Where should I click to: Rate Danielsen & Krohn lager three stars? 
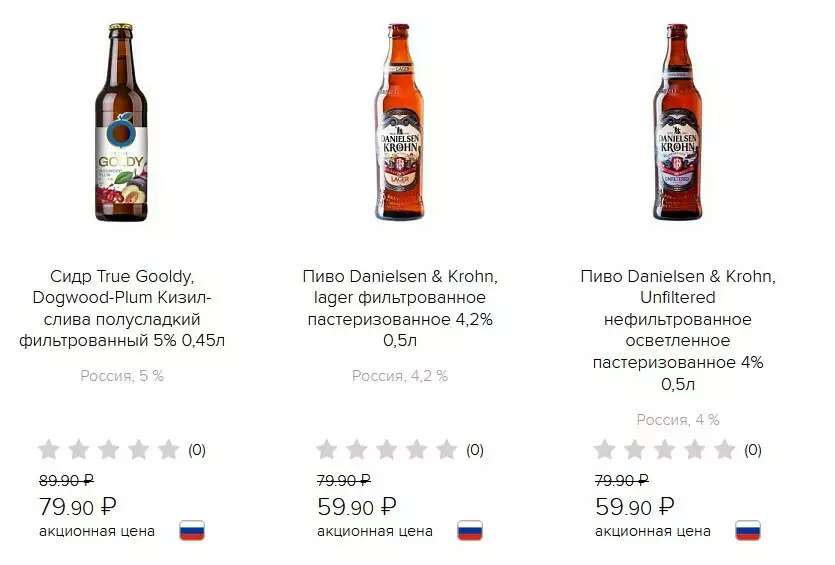387,450
